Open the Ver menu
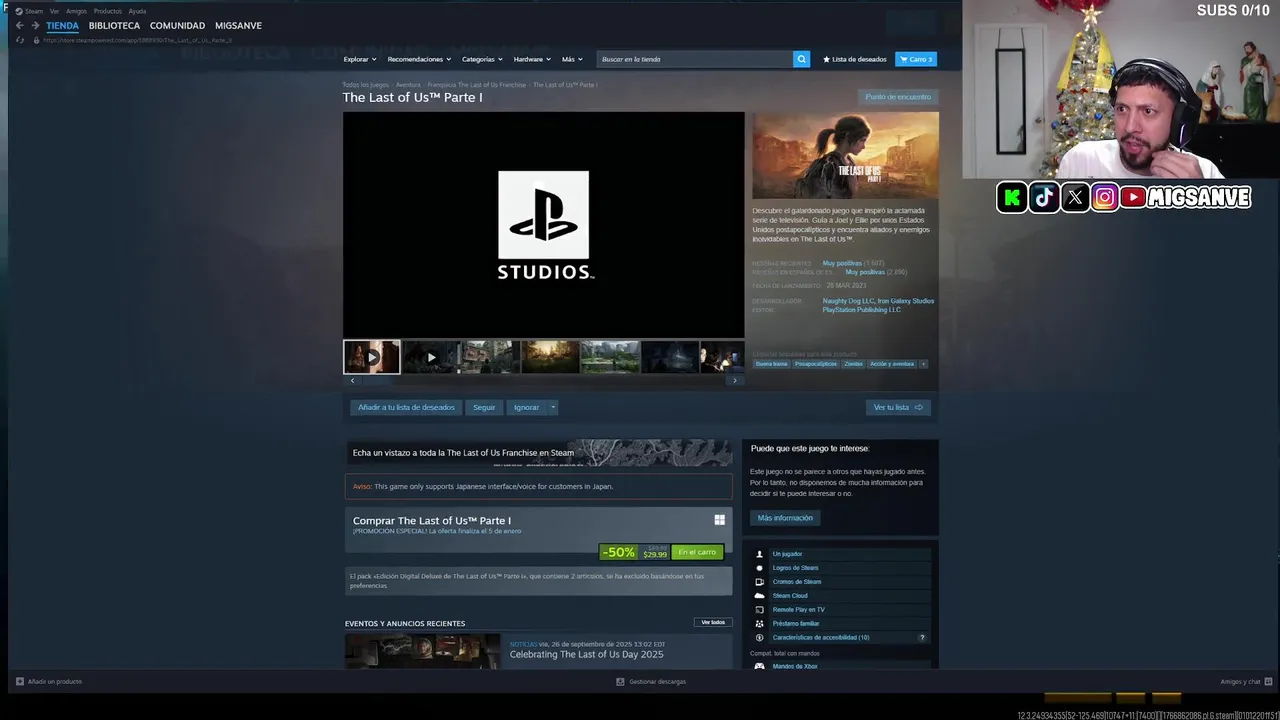 click(x=54, y=11)
